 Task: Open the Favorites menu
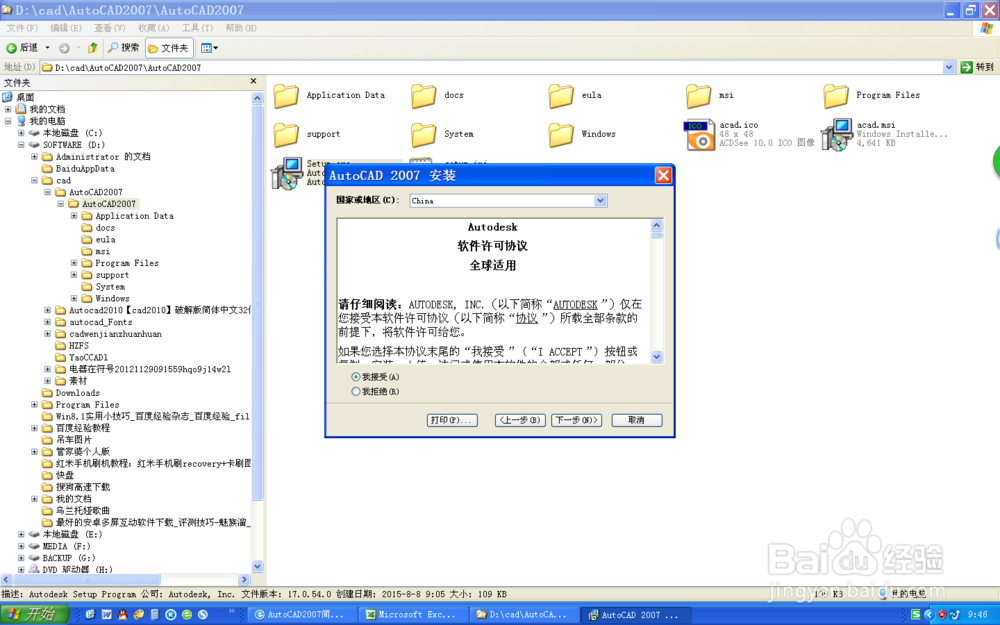click(154, 28)
